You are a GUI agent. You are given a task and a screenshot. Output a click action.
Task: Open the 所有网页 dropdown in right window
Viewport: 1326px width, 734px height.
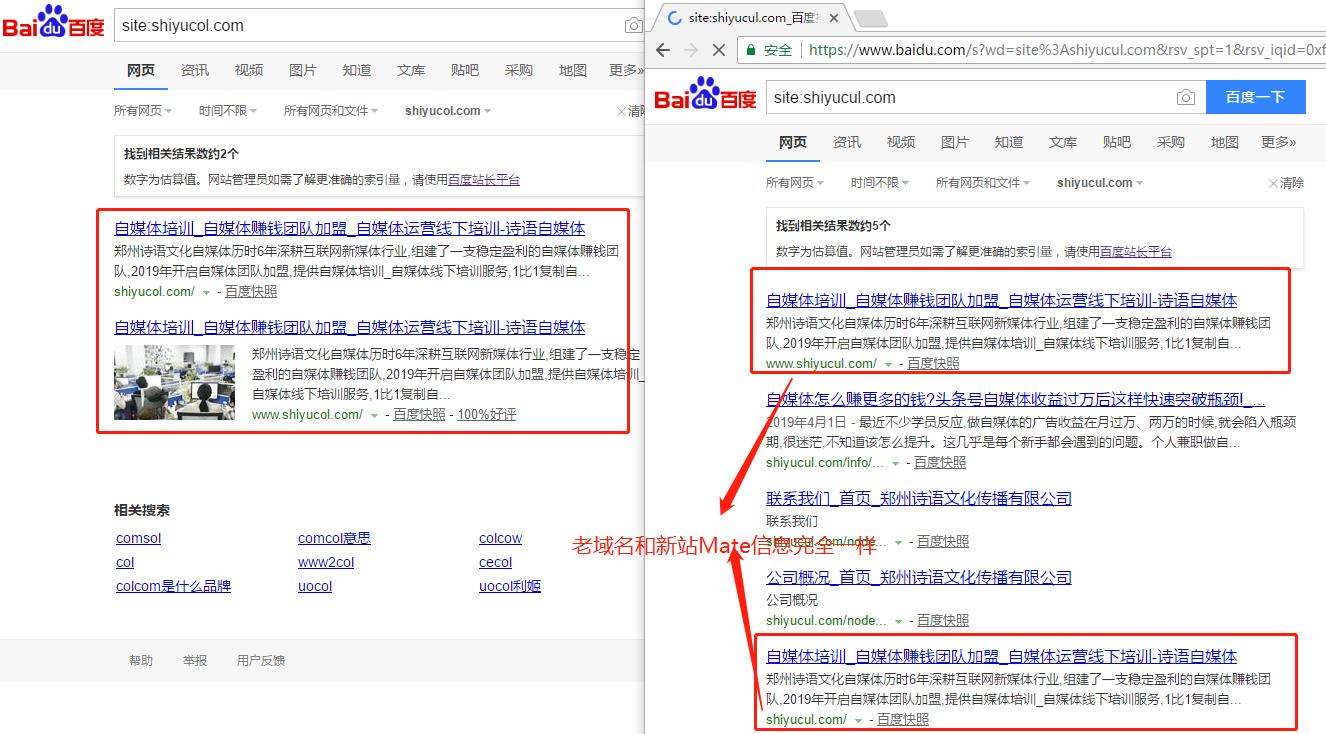(795, 183)
